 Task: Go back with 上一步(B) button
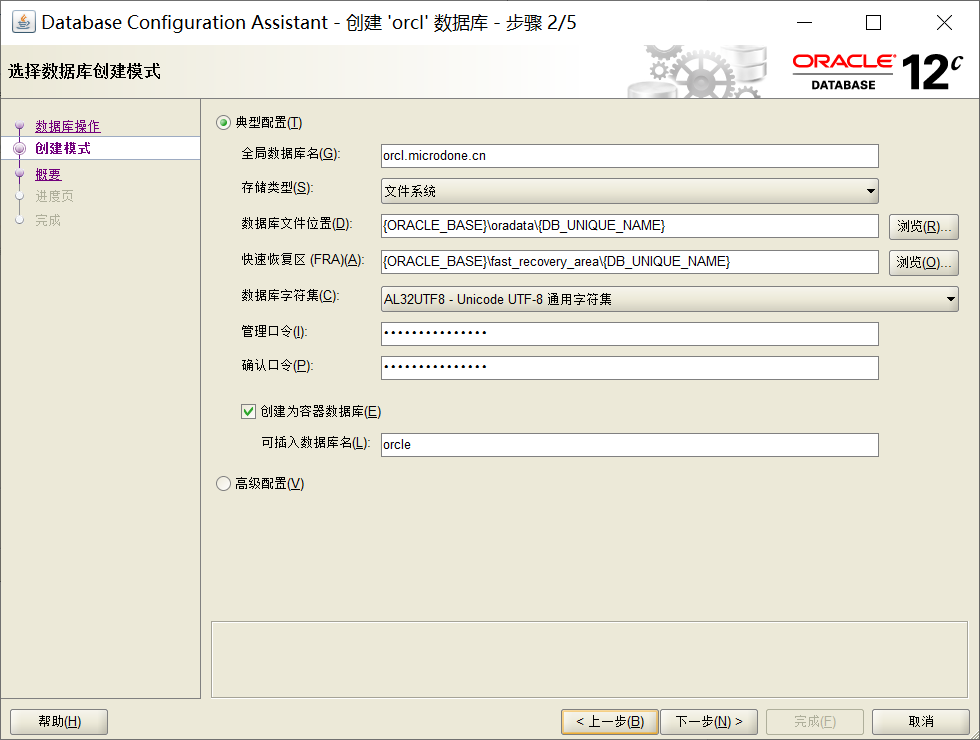pos(610,722)
